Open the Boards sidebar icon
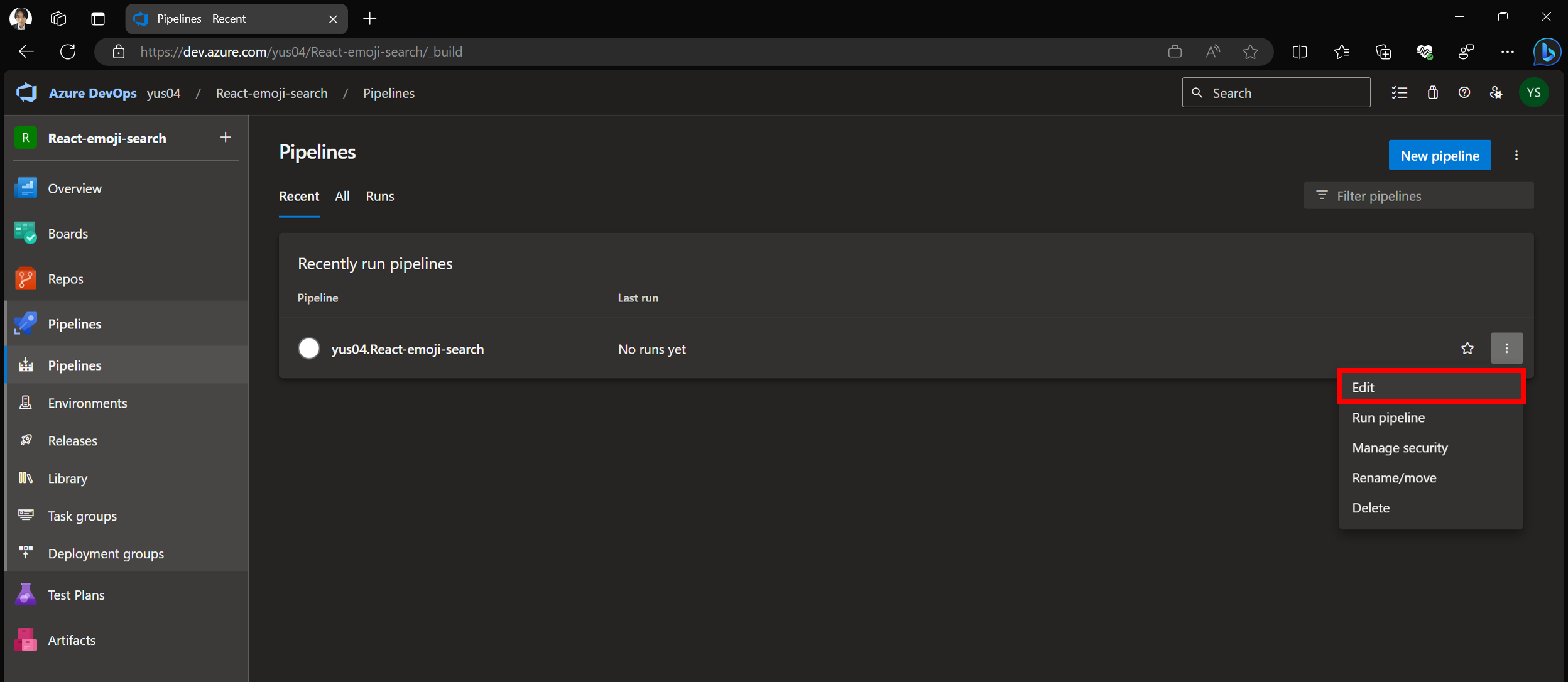The height and width of the screenshot is (682, 1568). tap(26, 233)
